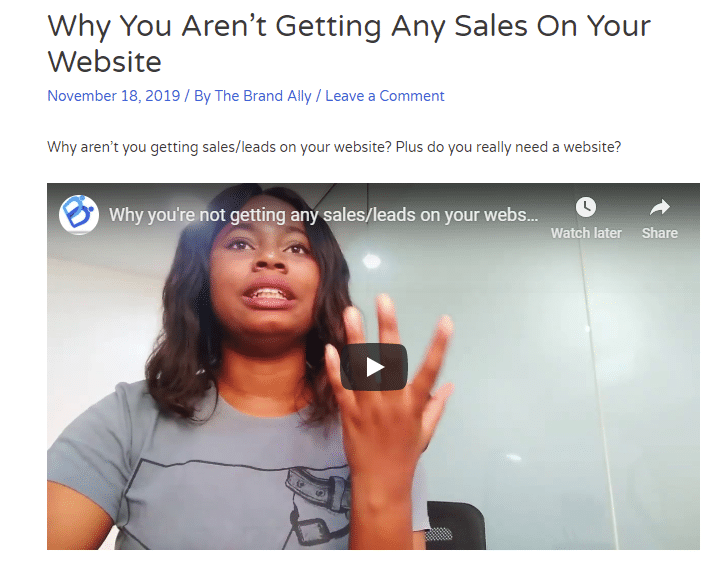Image resolution: width=726 pixels, height=561 pixels.
Task: Click the Share arrow icon
Action: point(659,207)
